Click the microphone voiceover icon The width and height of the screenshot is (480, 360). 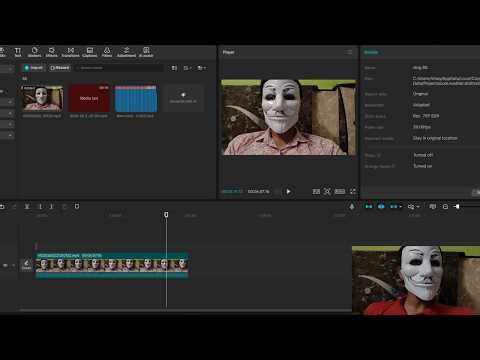(x=352, y=207)
